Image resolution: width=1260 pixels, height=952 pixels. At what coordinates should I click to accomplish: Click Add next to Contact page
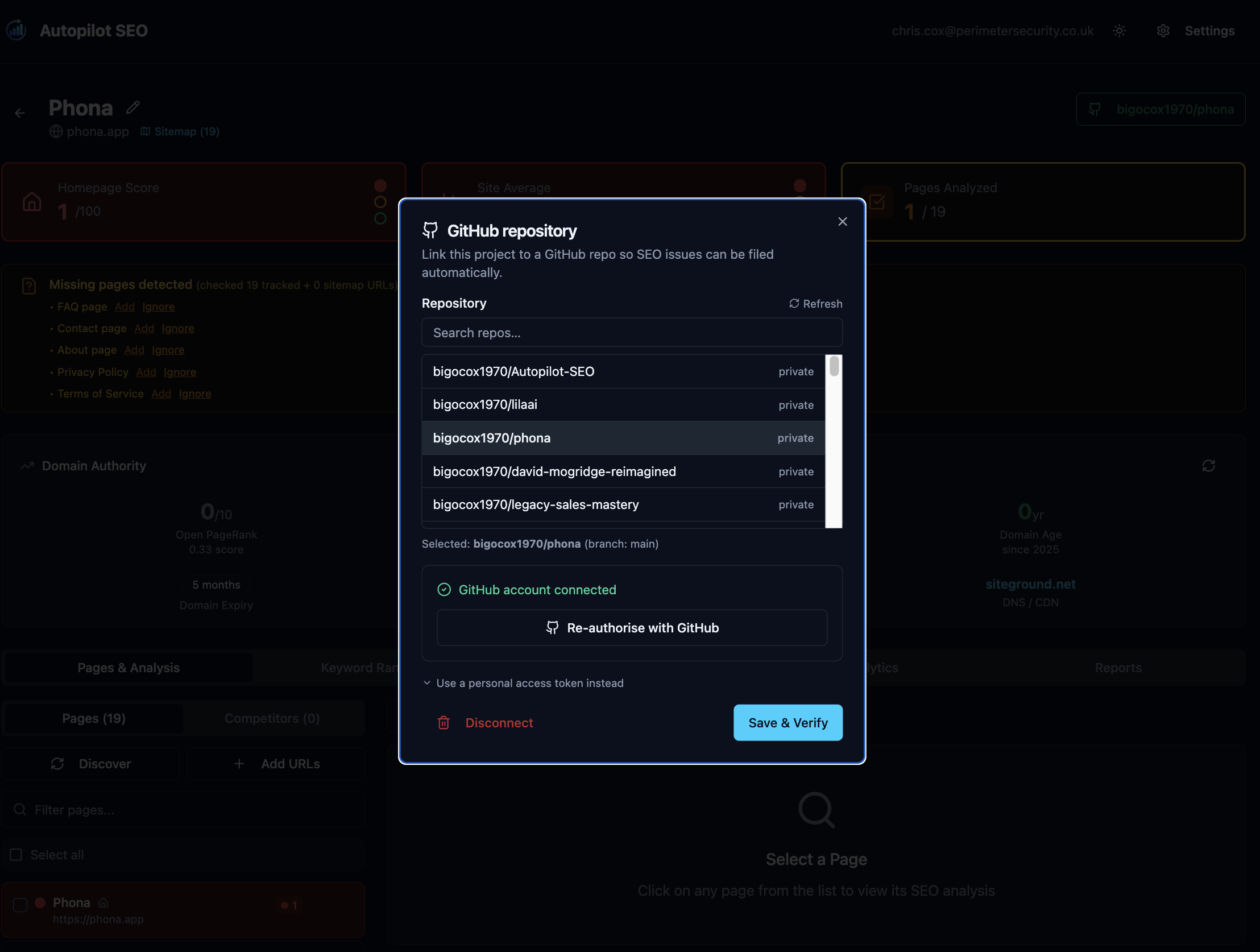pos(144,329)
